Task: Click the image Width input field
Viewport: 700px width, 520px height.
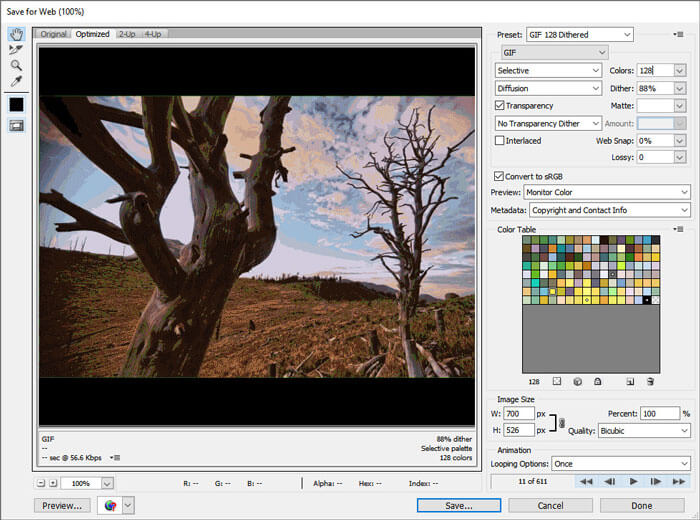Action: 519,413
